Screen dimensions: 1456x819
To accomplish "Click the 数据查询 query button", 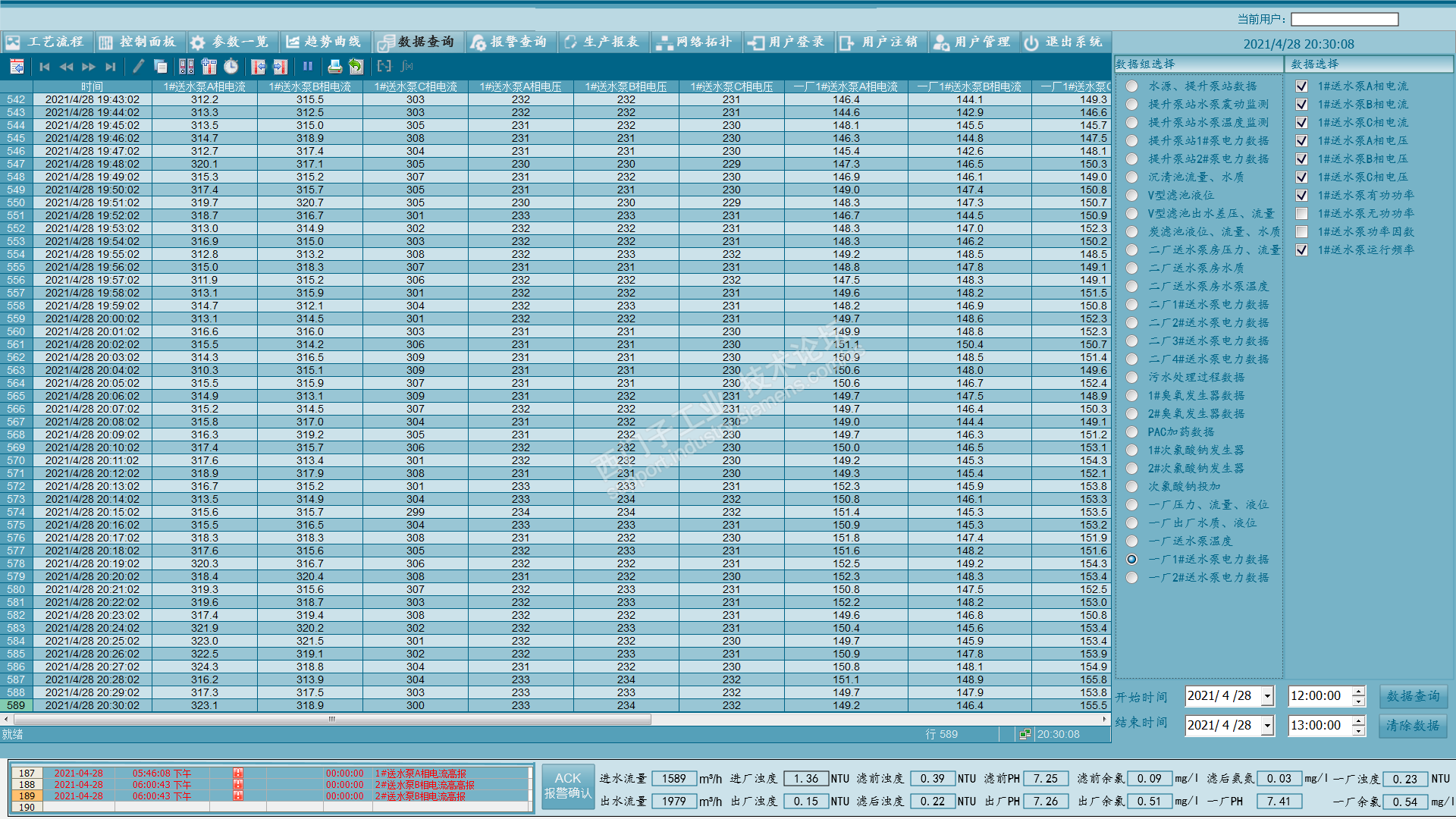I will coord(1412,696).
